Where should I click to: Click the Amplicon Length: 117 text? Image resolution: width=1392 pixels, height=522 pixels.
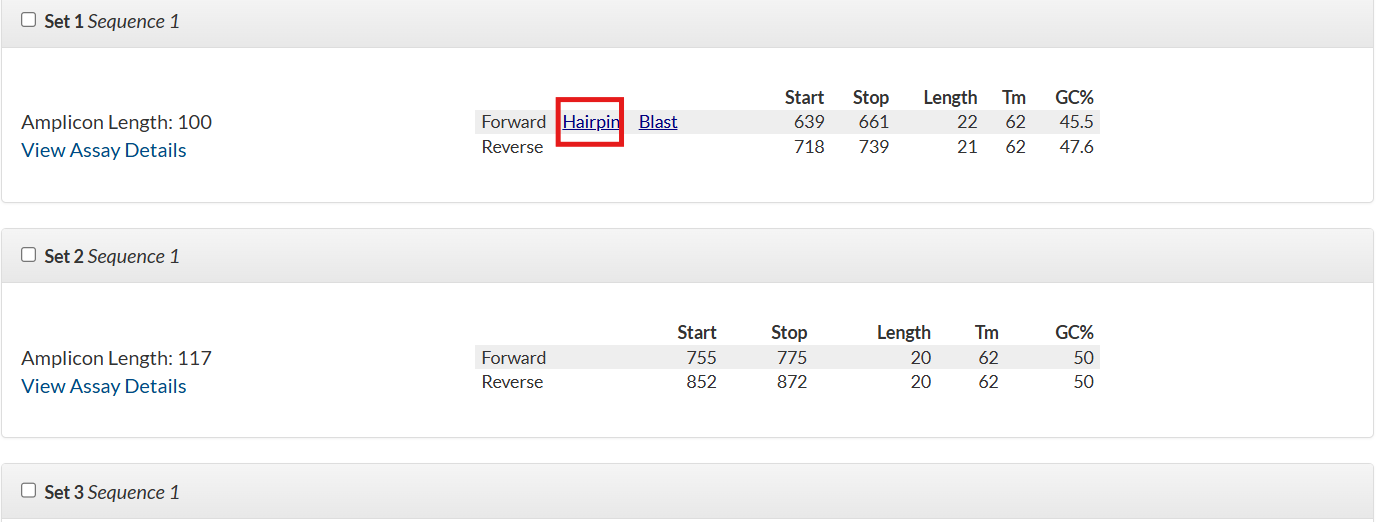pos(117,358)
